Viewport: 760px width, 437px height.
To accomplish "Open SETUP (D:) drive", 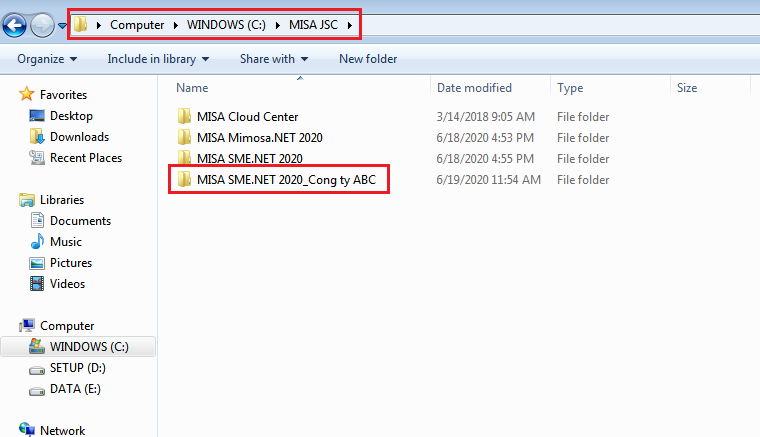I will 78,368.
